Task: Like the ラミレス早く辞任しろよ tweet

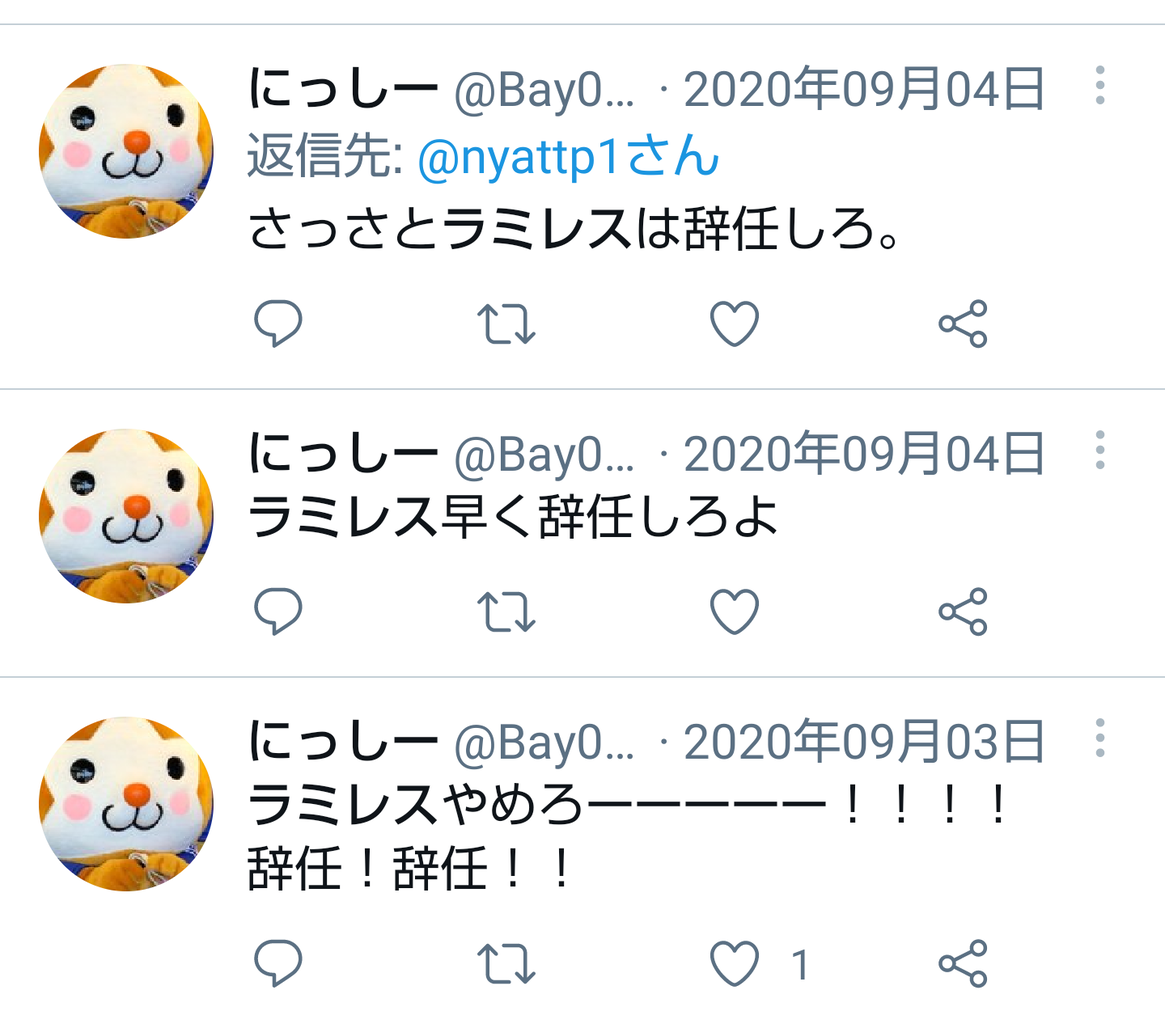Action: tap(735, 611)
